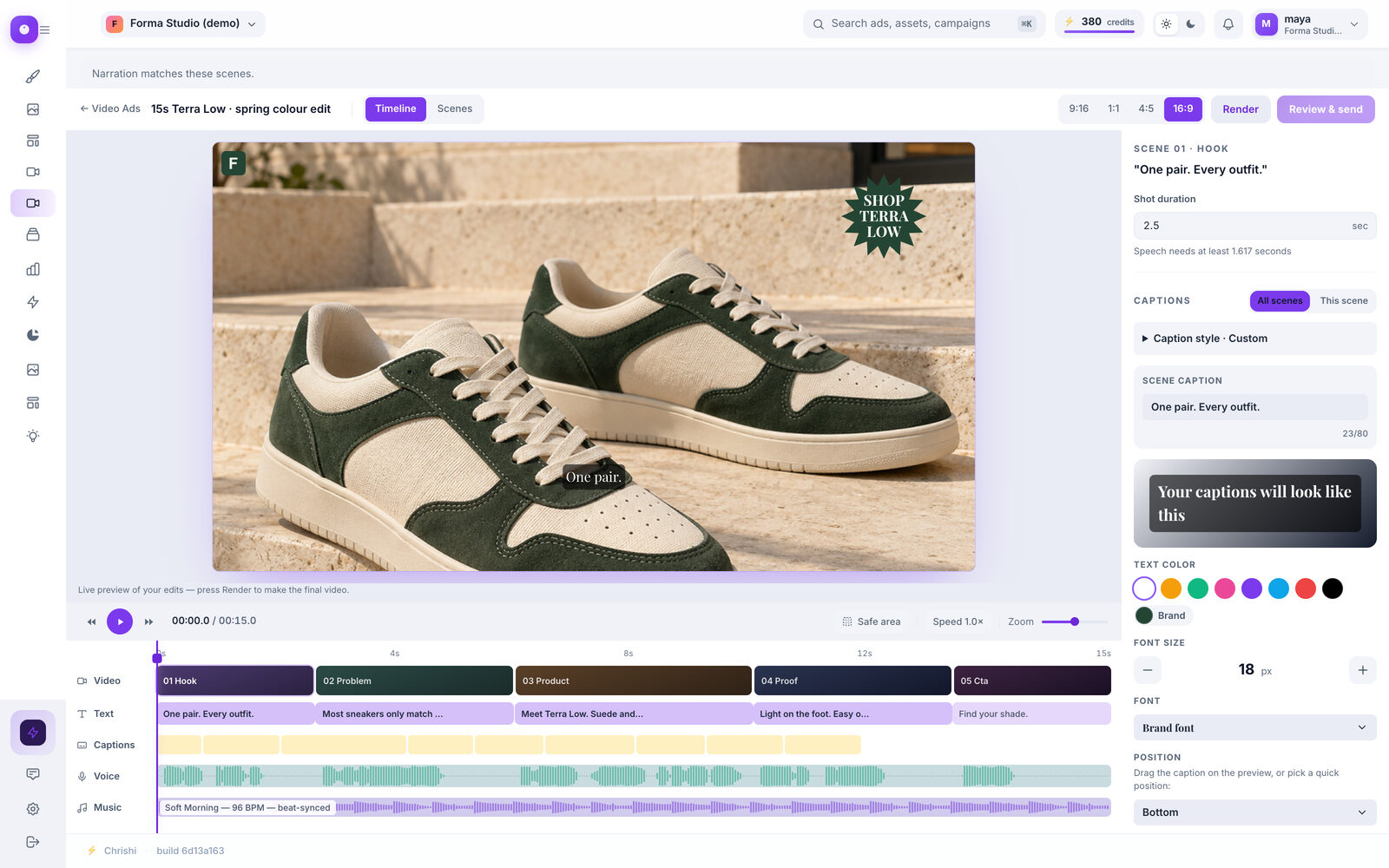This screenshot has height=868, width=1389.
Task: Open the pie chart sidebar icon
Action: tap(33, 335)
